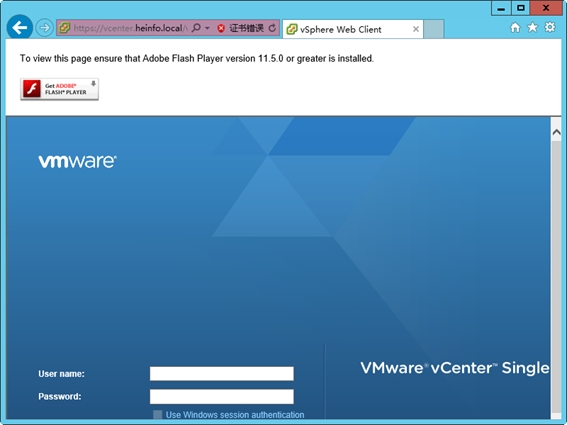Open the address bar dropdown arrow
567x425 pixels.
coord(207,28)
